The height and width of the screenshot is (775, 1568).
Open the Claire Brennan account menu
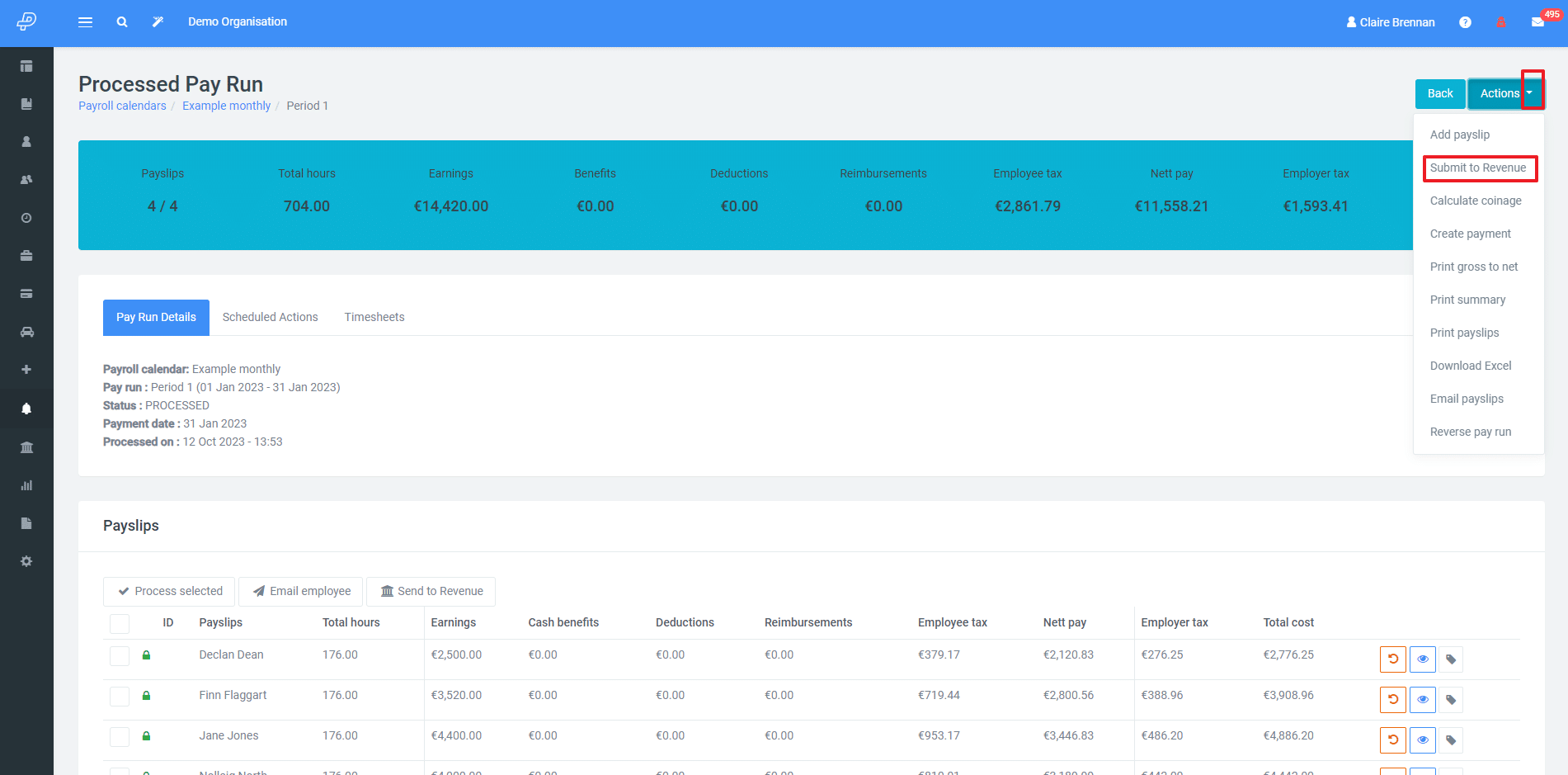pyautogui.click(x=1391, y=21)
